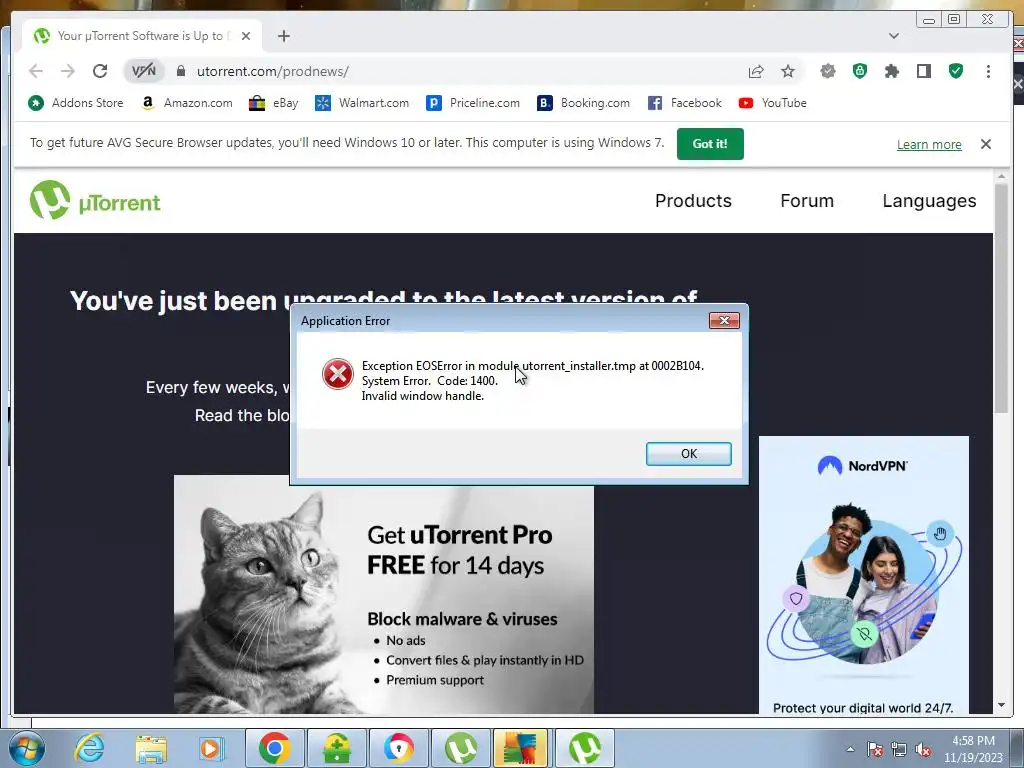Open the browser three-dot menu
This screenshot has height=768, width=1024.
point(988,71)
